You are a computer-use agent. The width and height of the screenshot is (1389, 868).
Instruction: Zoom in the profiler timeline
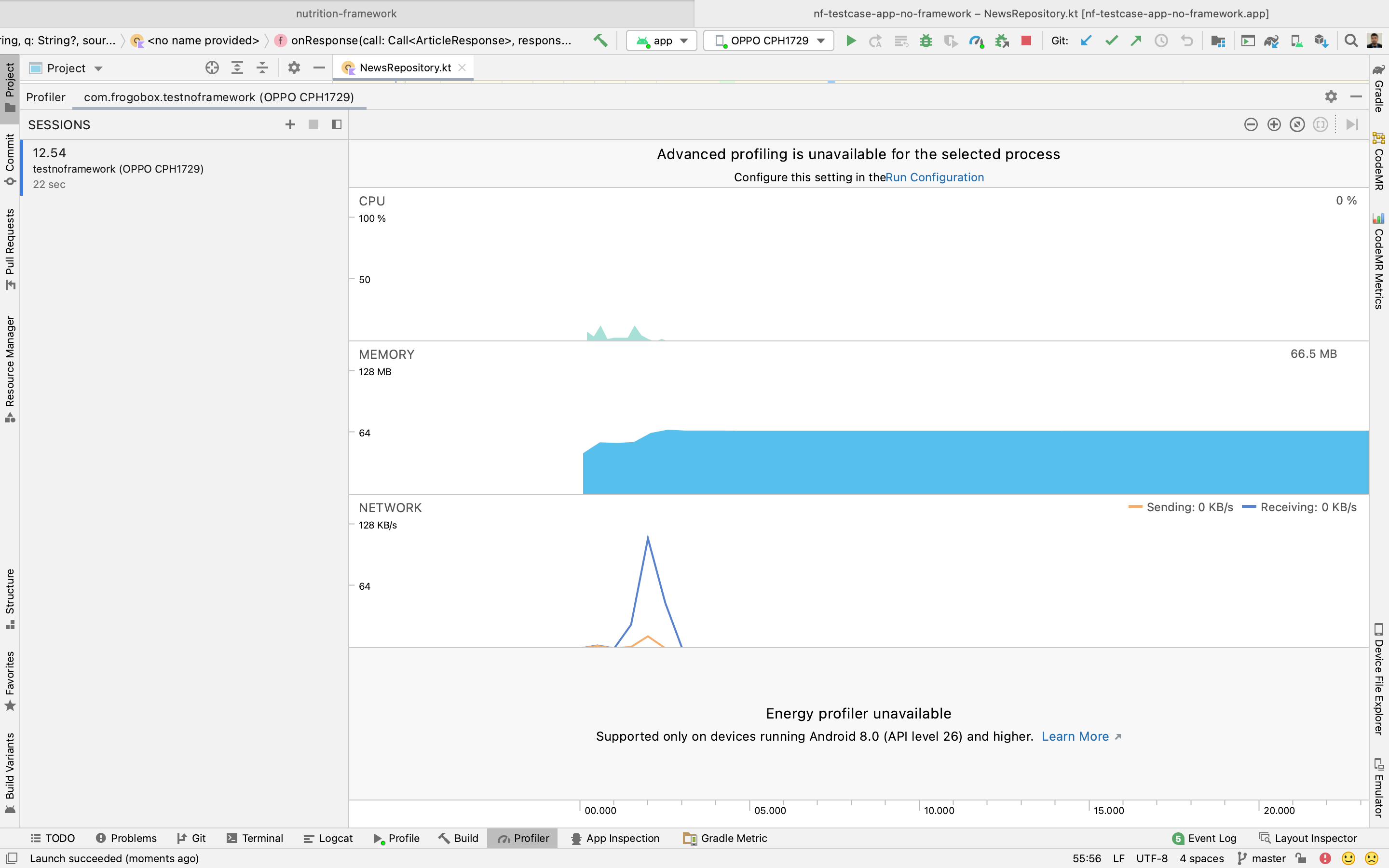point(1274,124)
